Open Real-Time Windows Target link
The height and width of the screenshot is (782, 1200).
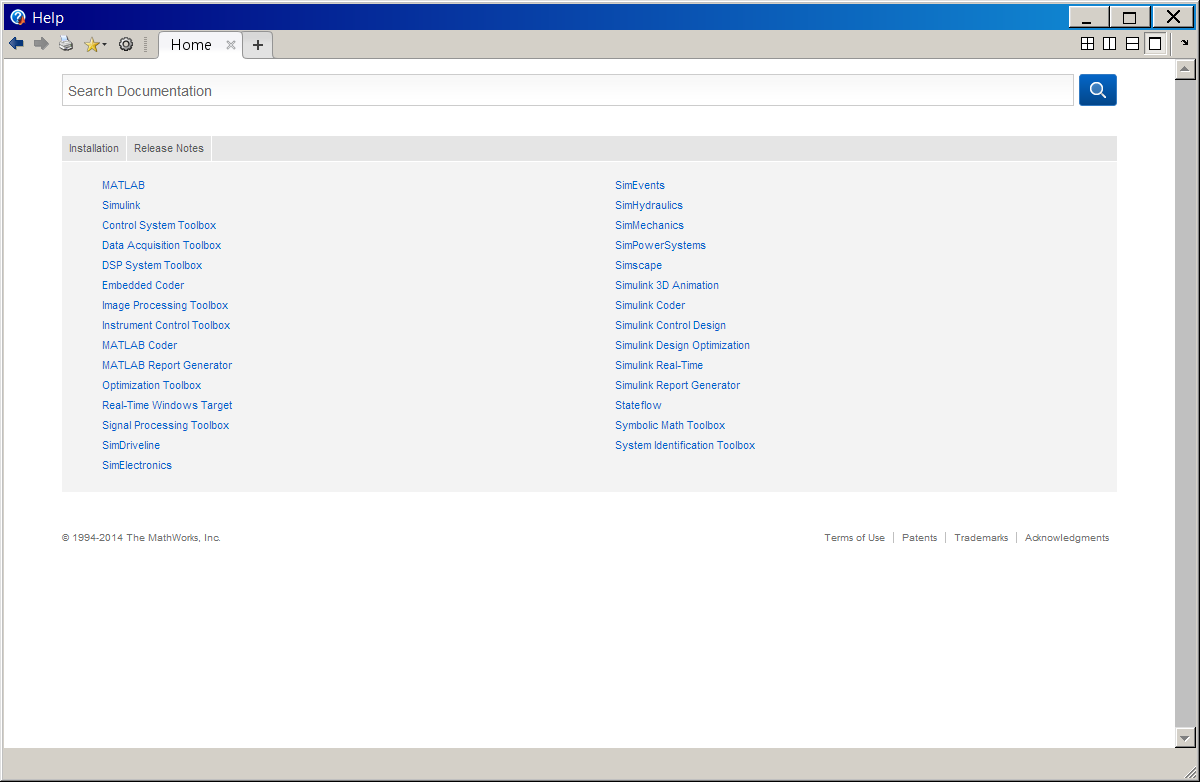(x=167, y=405)
